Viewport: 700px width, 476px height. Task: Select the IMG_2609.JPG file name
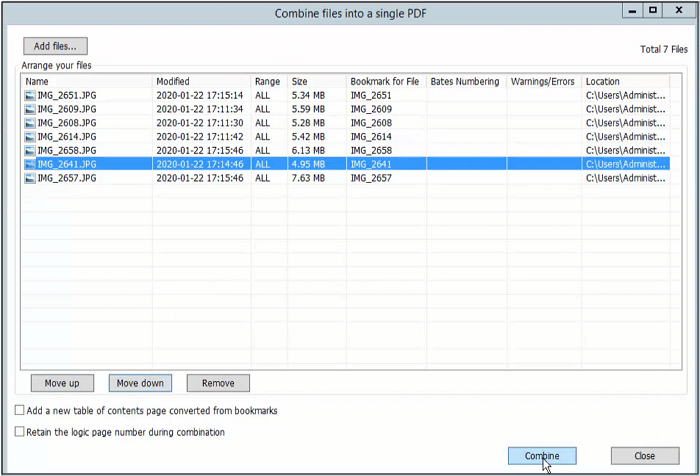coord(67,109)
